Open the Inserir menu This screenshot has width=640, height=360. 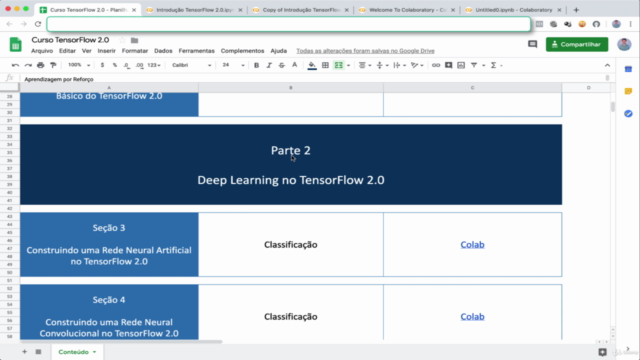coord(107,51)
